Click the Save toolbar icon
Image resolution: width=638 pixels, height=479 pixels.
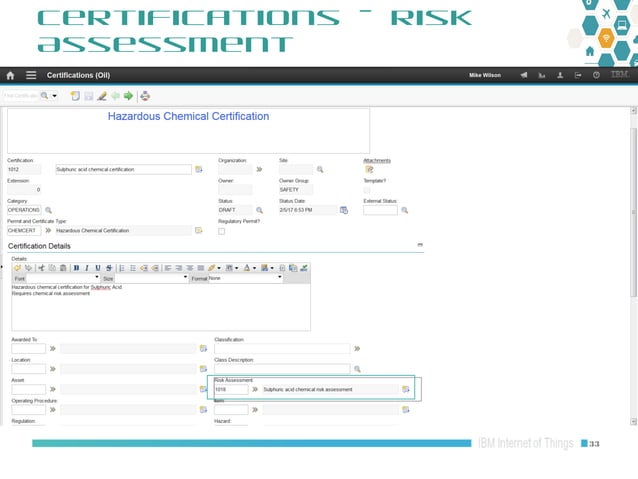(x=89, y=96)
